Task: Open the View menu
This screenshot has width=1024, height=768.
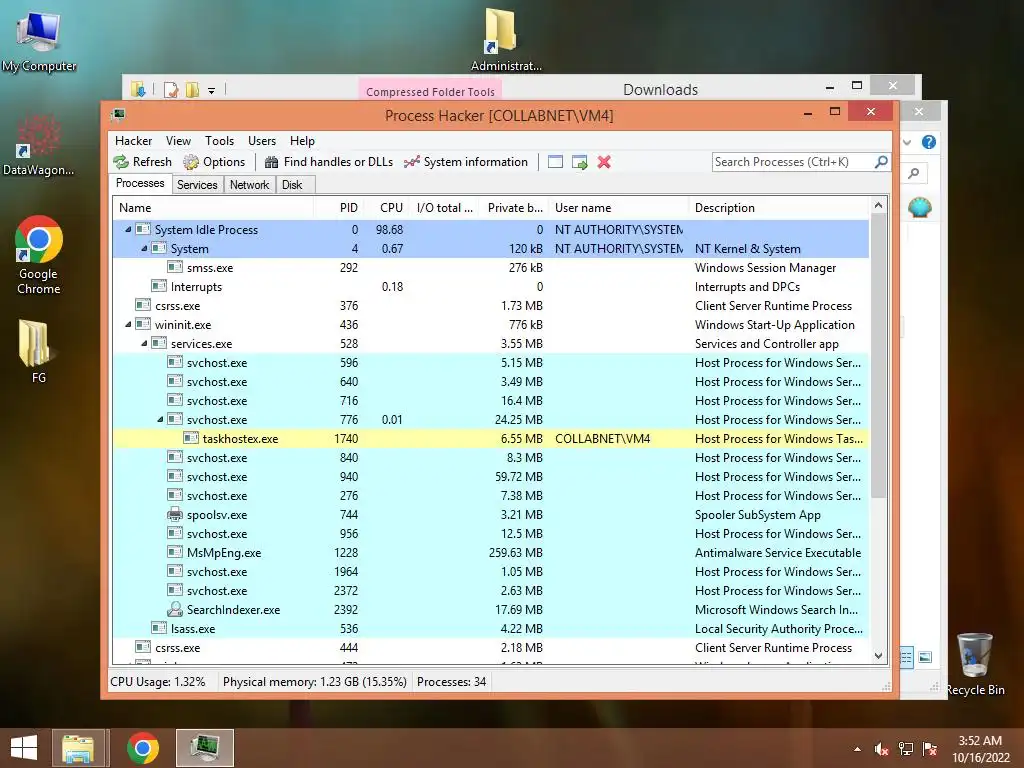Action: 178,141
